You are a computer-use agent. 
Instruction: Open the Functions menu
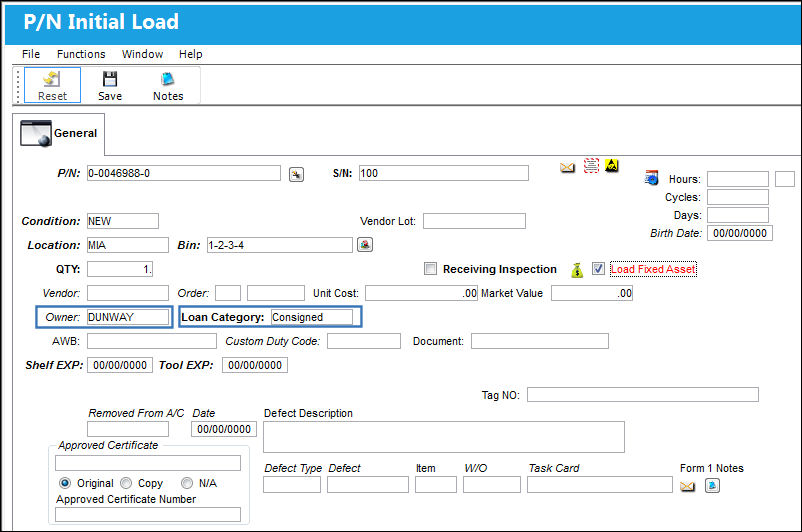81,54
